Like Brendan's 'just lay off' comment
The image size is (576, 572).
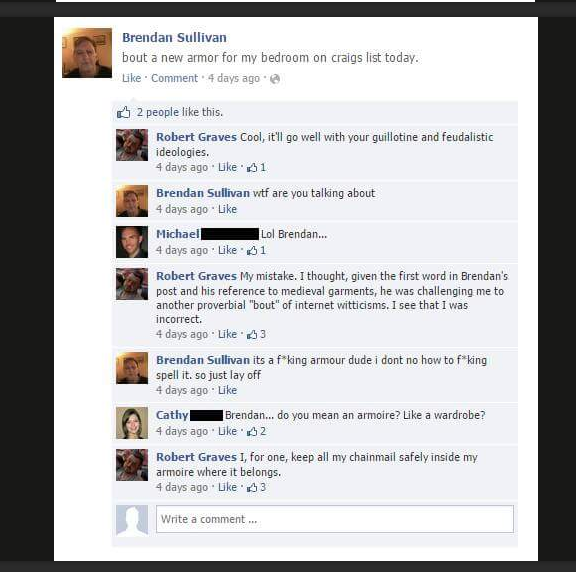click(x=227, y=390)
